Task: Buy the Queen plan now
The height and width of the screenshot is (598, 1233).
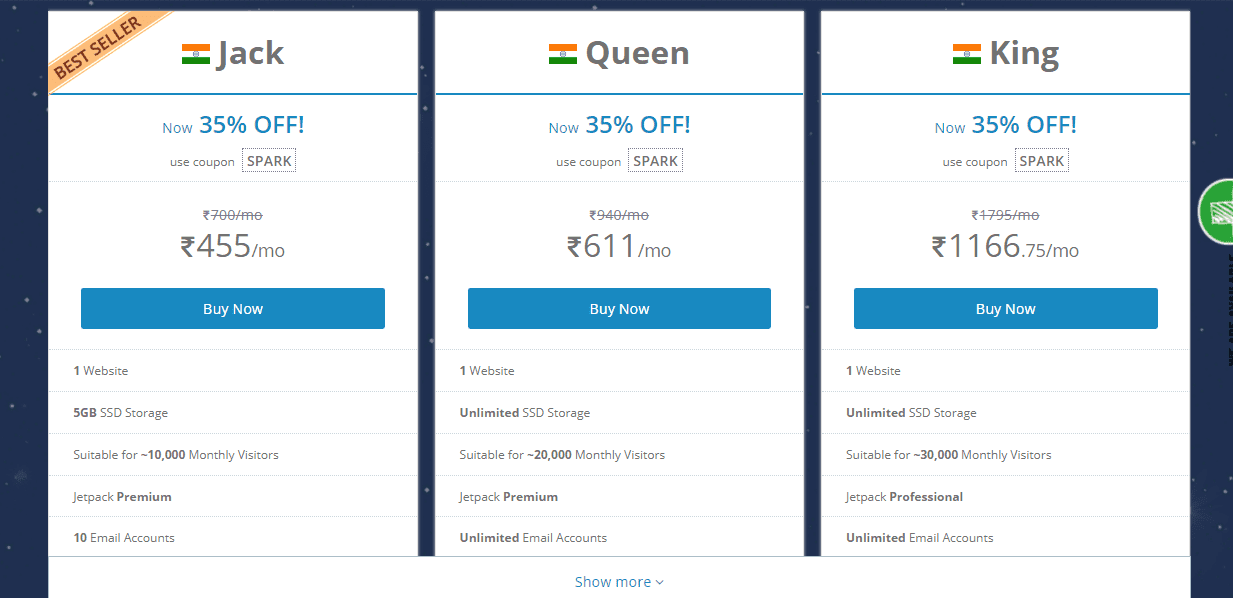Action: [x=619, y=308]
